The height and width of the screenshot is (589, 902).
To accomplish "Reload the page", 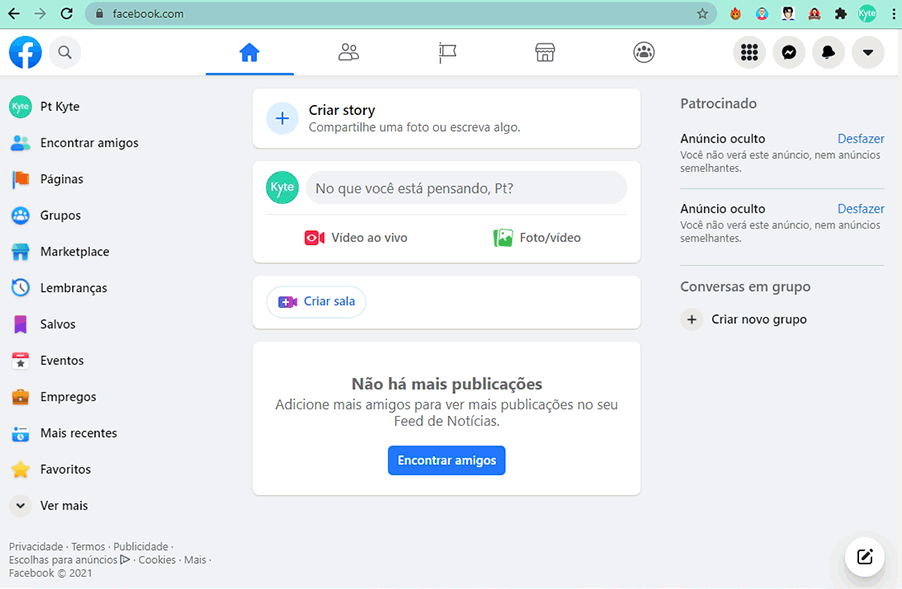I will click(67, 13).
